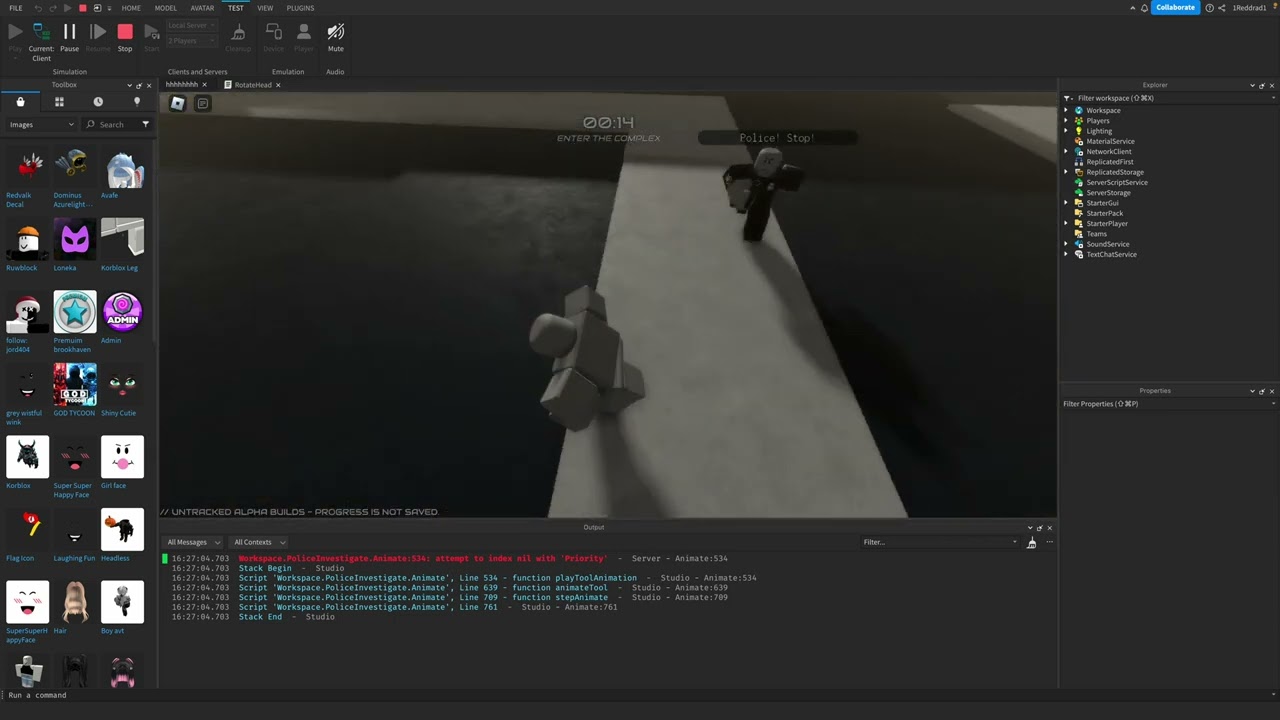
Task: Select MaterialService in Explorer
Action: click(1110, 141)
